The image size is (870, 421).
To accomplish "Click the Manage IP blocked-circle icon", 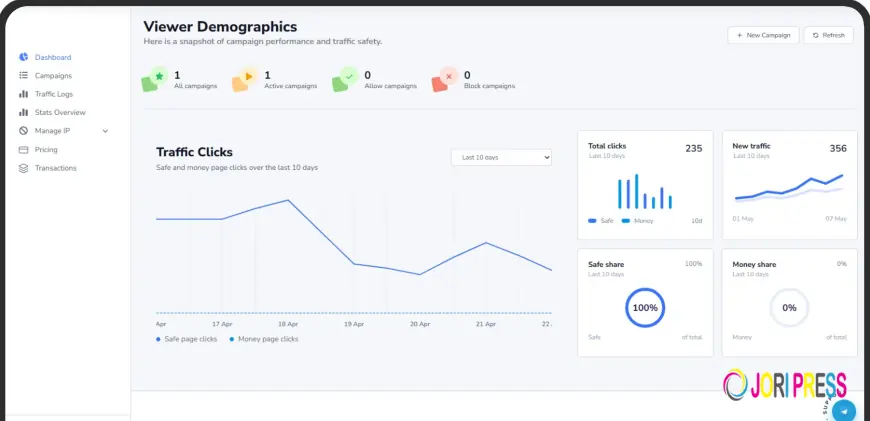I will tap(23, 131).
